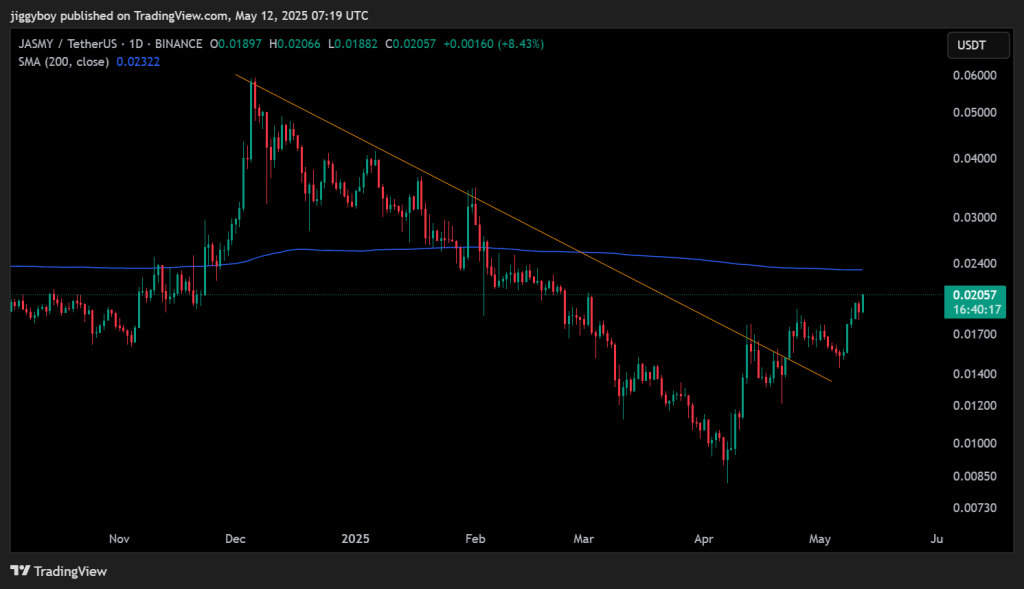Click the Feb time axis label

tap(475, 539)
